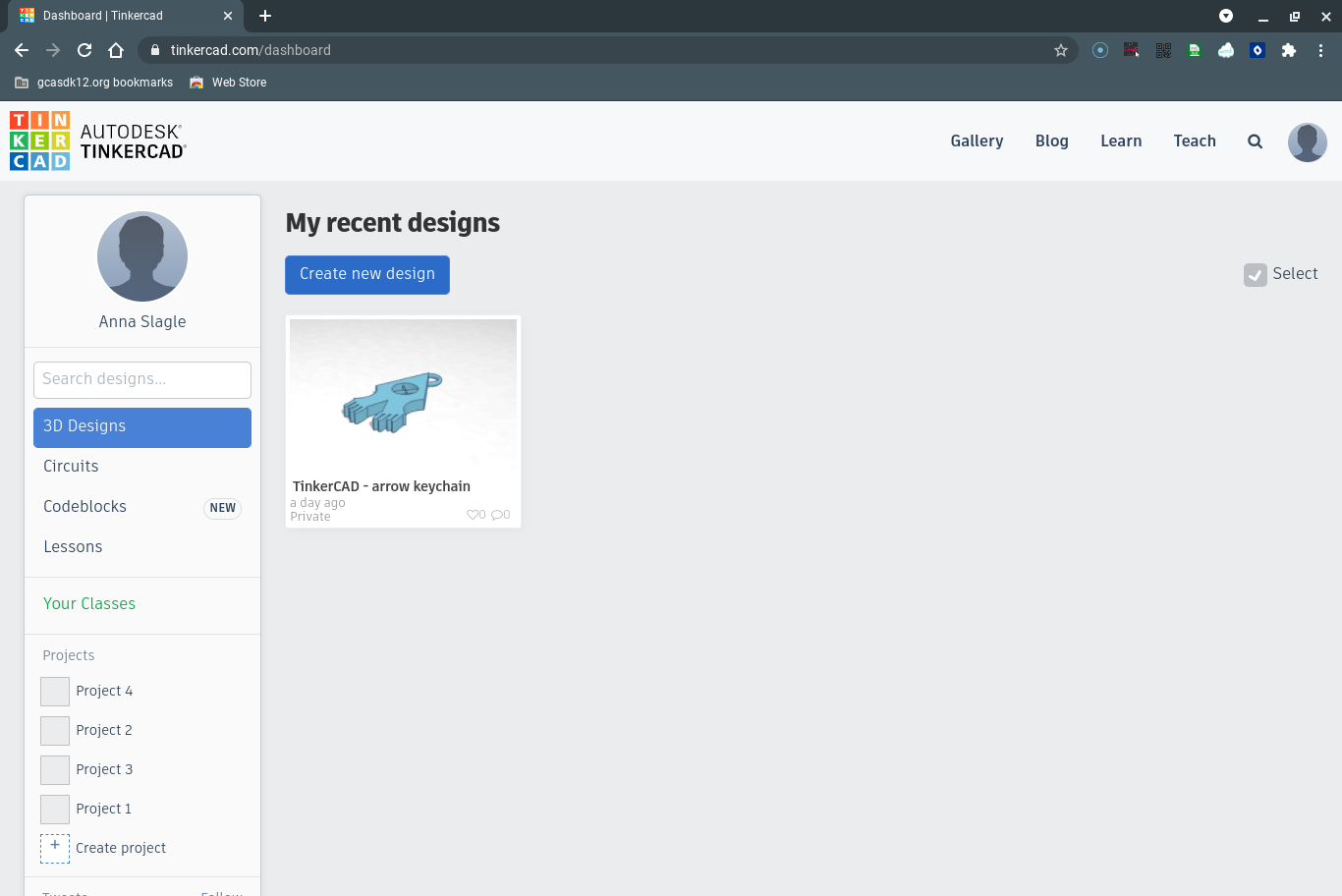This screenshot has width=1342, height=896.
Task: Select 3D Designs in sidebar
Action: pos(142,427)
